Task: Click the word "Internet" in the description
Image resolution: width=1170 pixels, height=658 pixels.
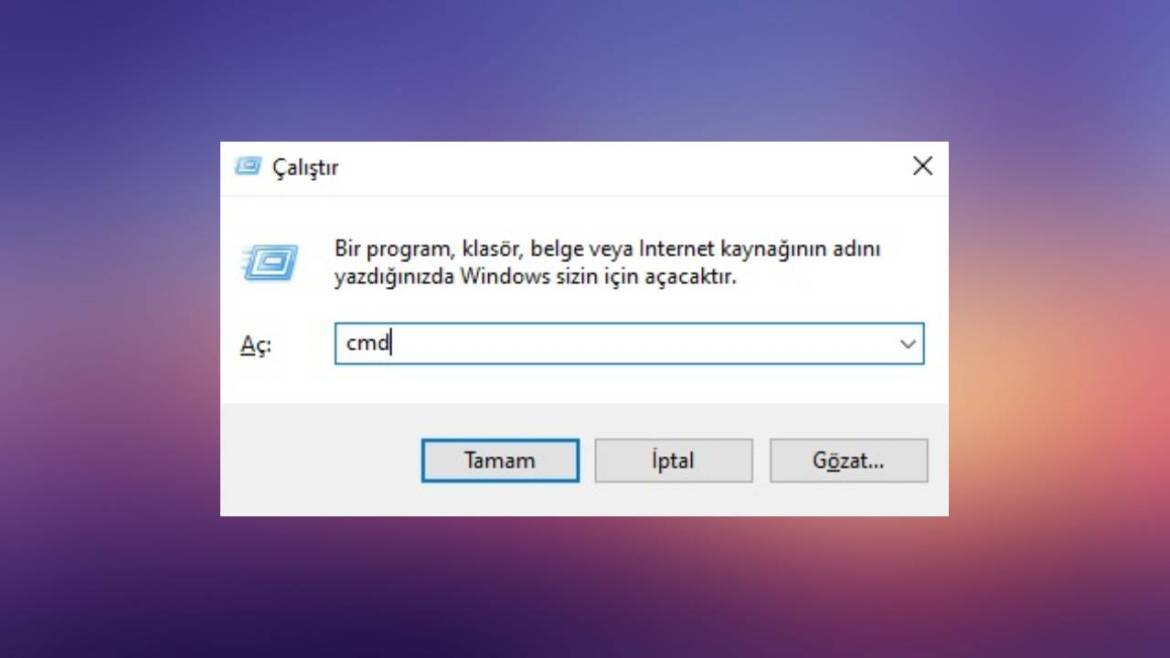Action: point(677,248)
